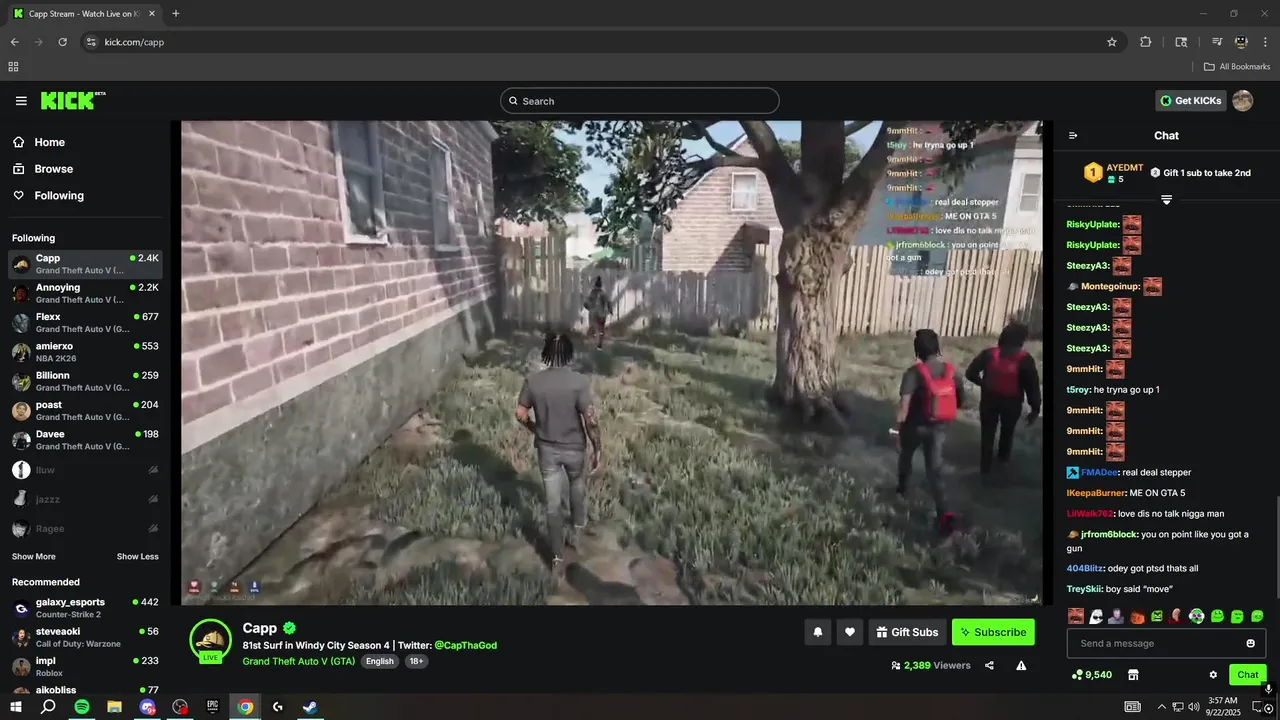Open Grand Theft Auto V (GTA) category link

(299, 661)
